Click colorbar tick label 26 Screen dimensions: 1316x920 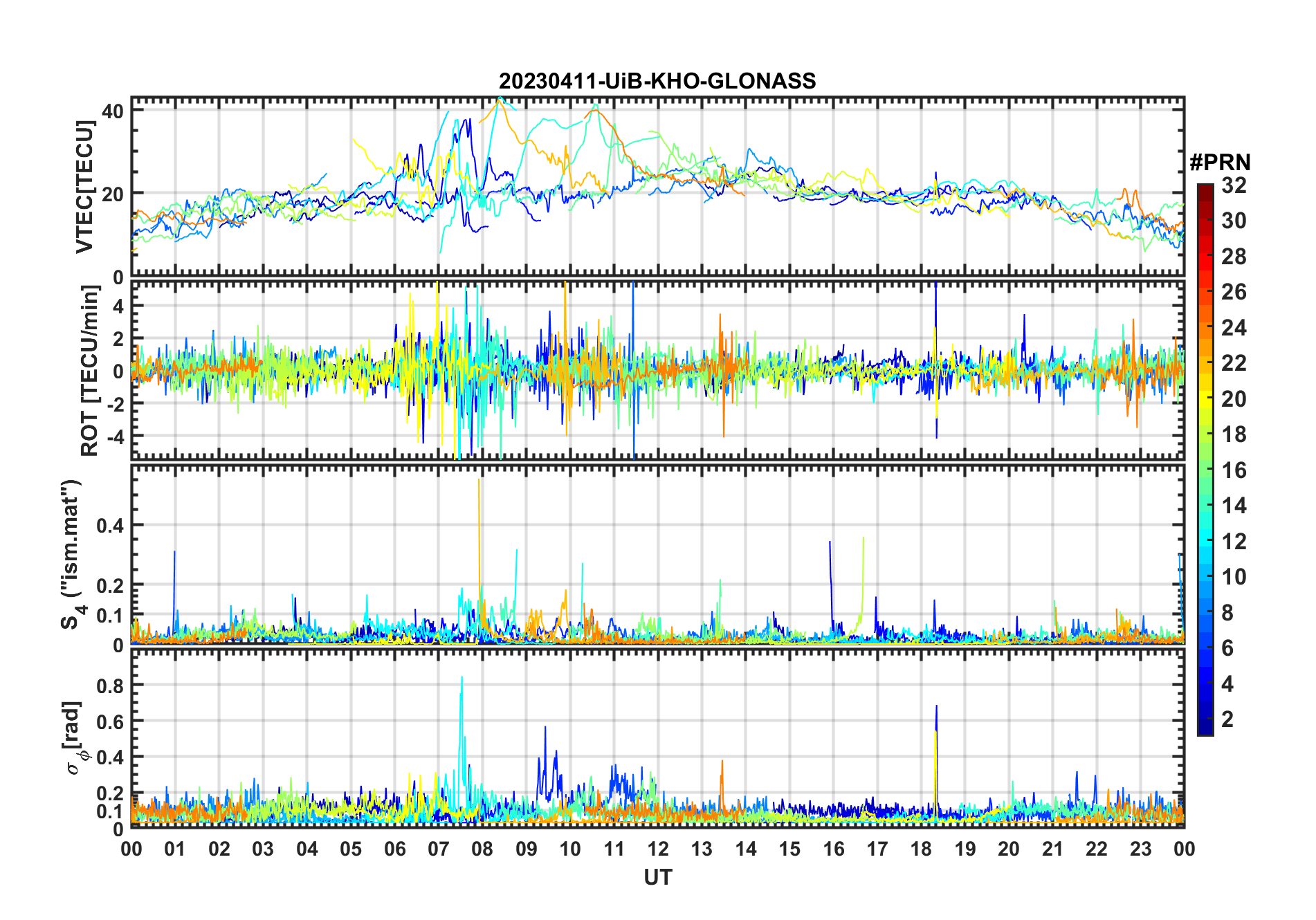click(x=1234, y=292)
